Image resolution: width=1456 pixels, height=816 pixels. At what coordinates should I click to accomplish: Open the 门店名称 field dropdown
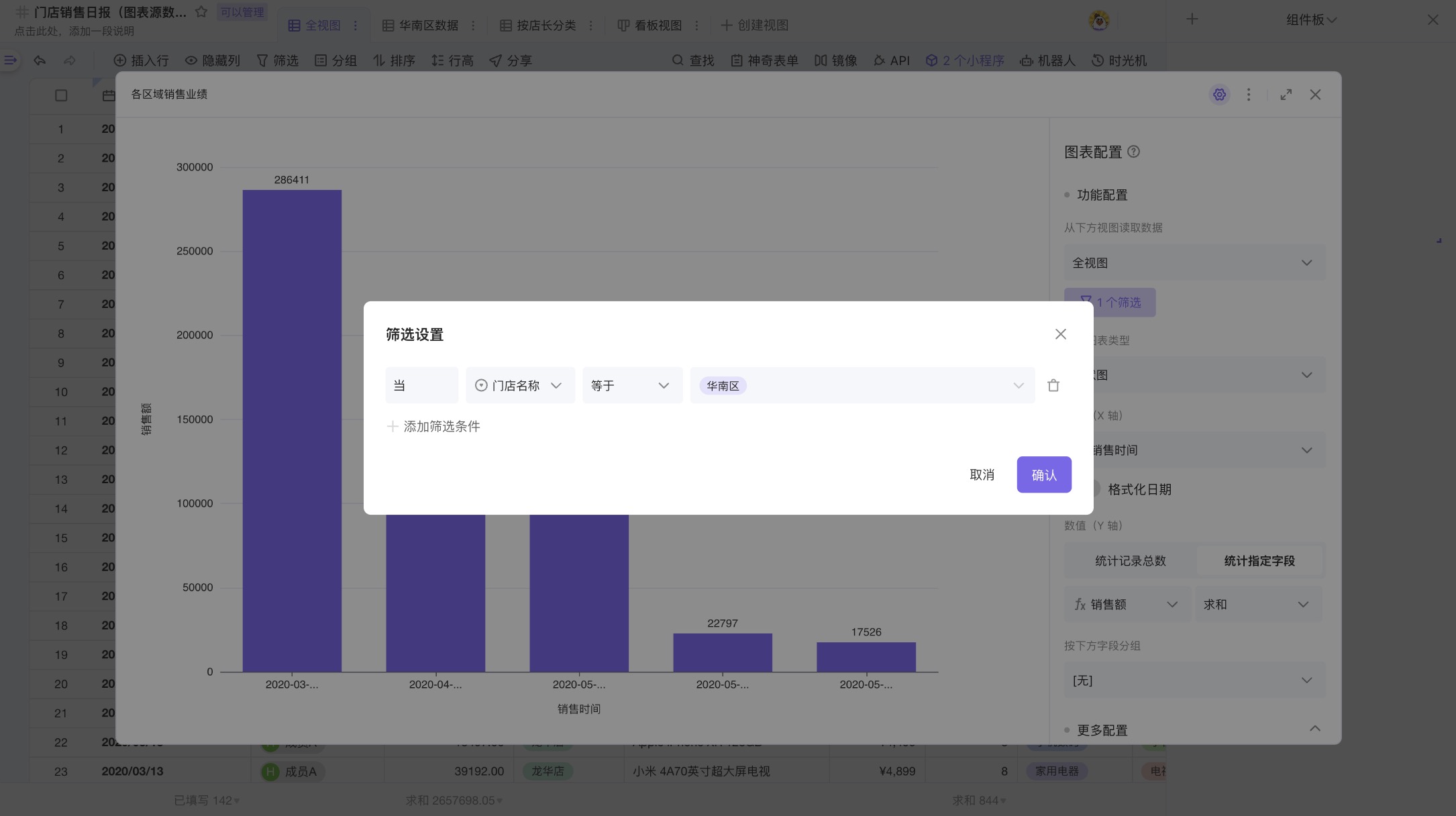[519, 385]
